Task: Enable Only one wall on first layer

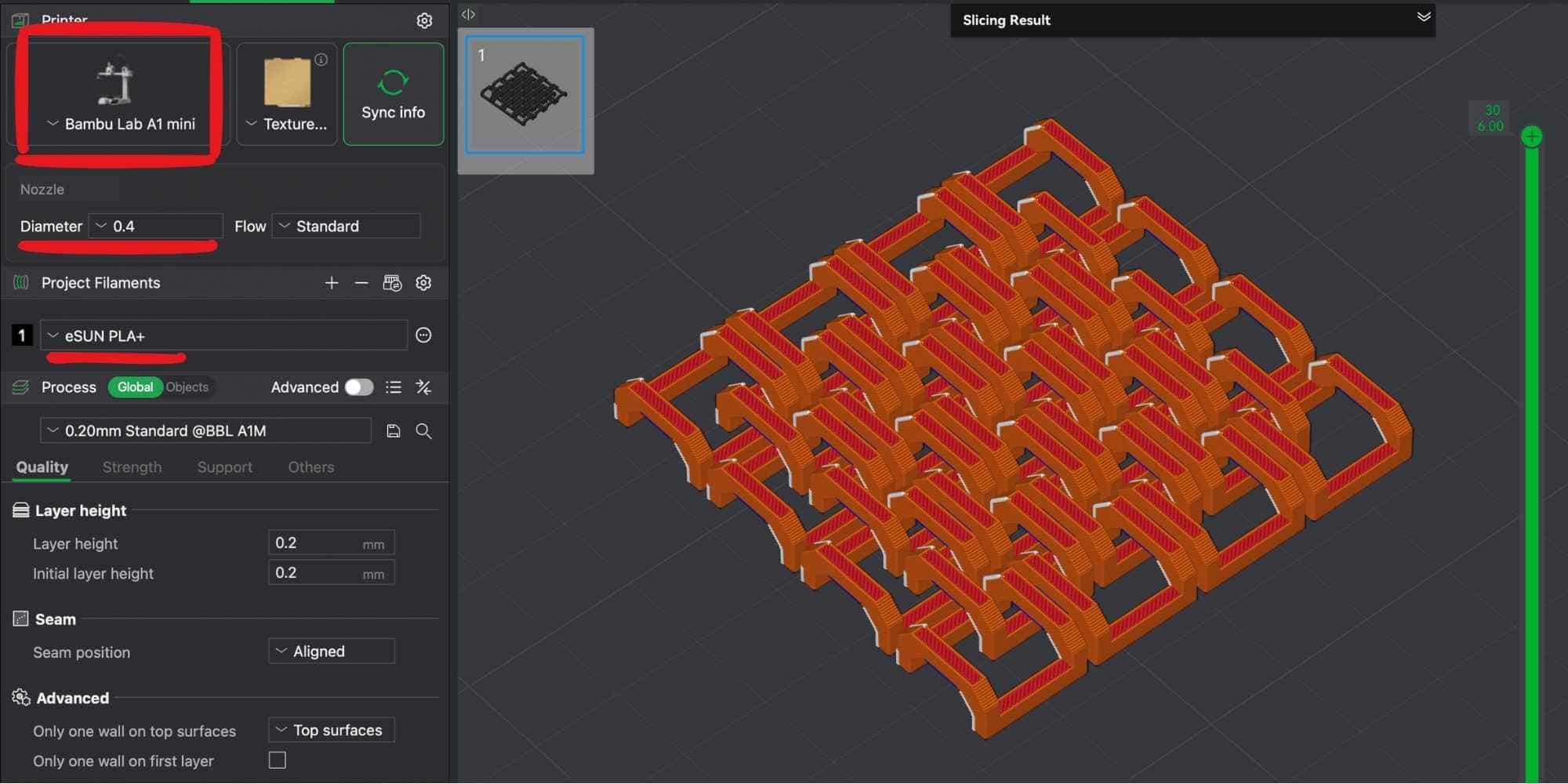Action: click(x=278, y=760)
